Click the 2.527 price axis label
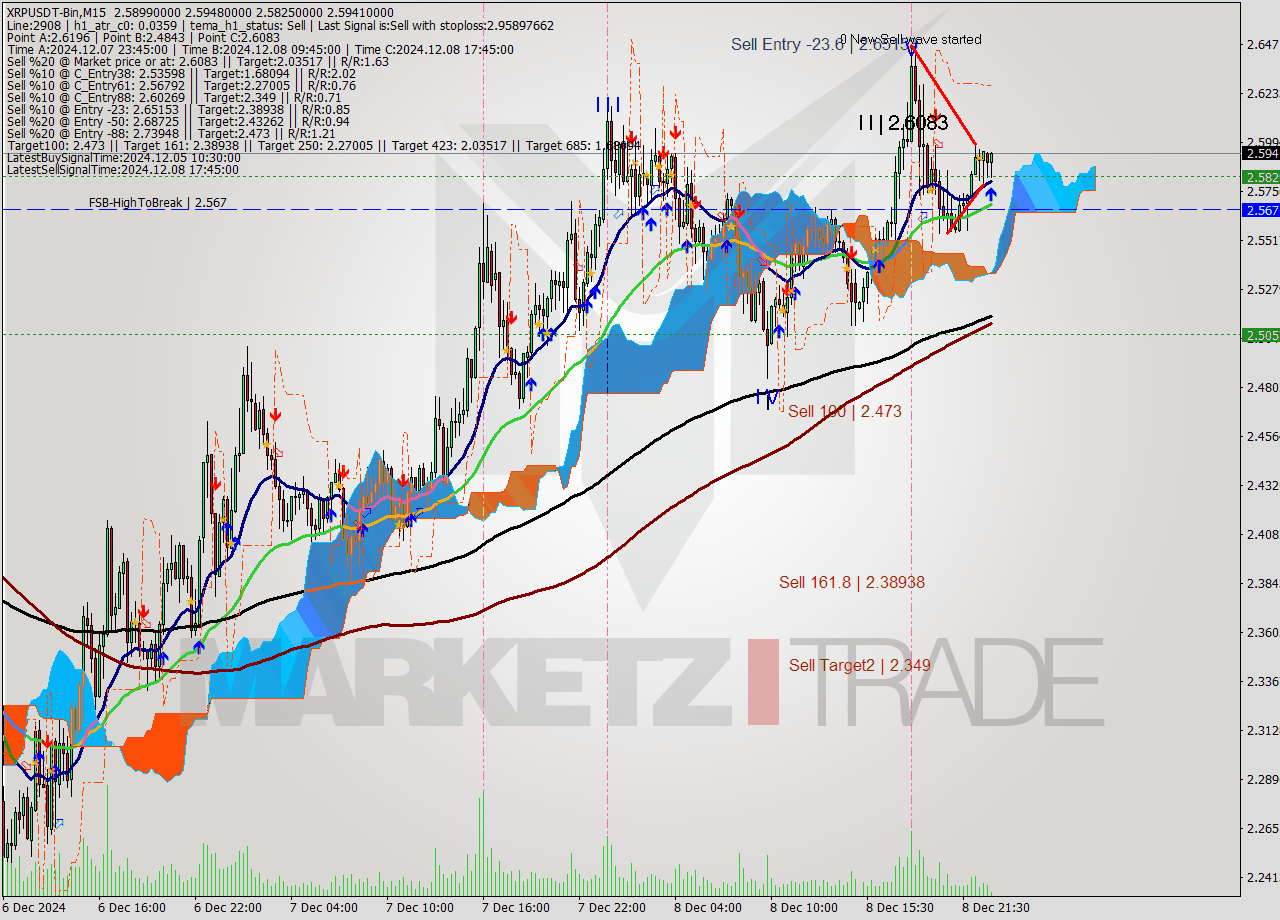Screen dimensions: 1280x920 pyautogui.click(x=1261, y=289)
